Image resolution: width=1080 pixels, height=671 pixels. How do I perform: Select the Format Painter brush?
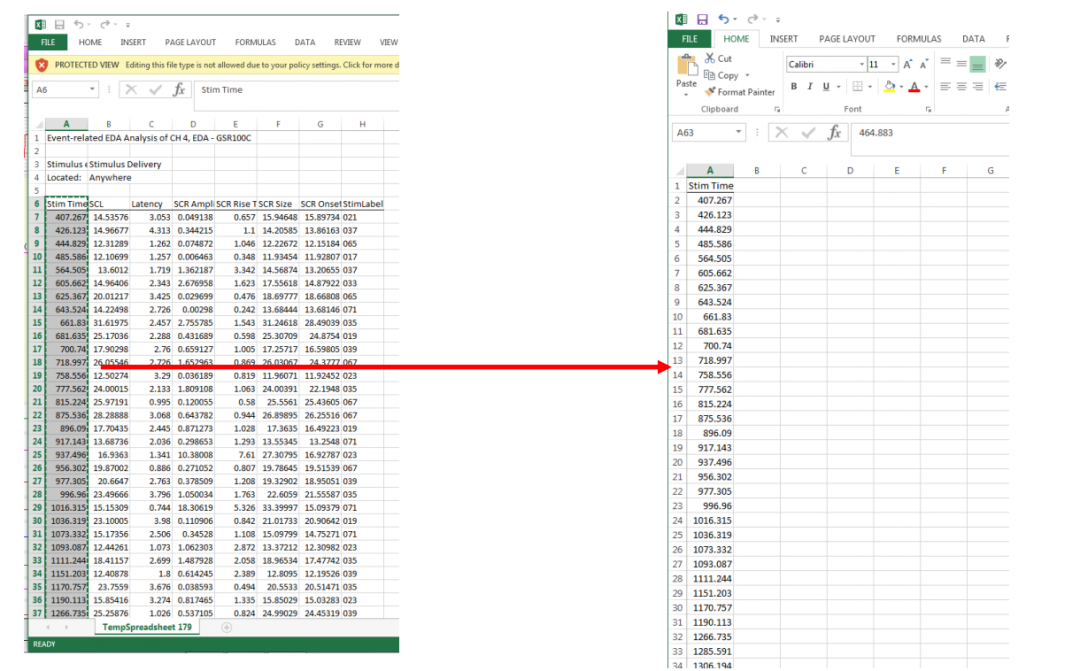pos(710,92)
